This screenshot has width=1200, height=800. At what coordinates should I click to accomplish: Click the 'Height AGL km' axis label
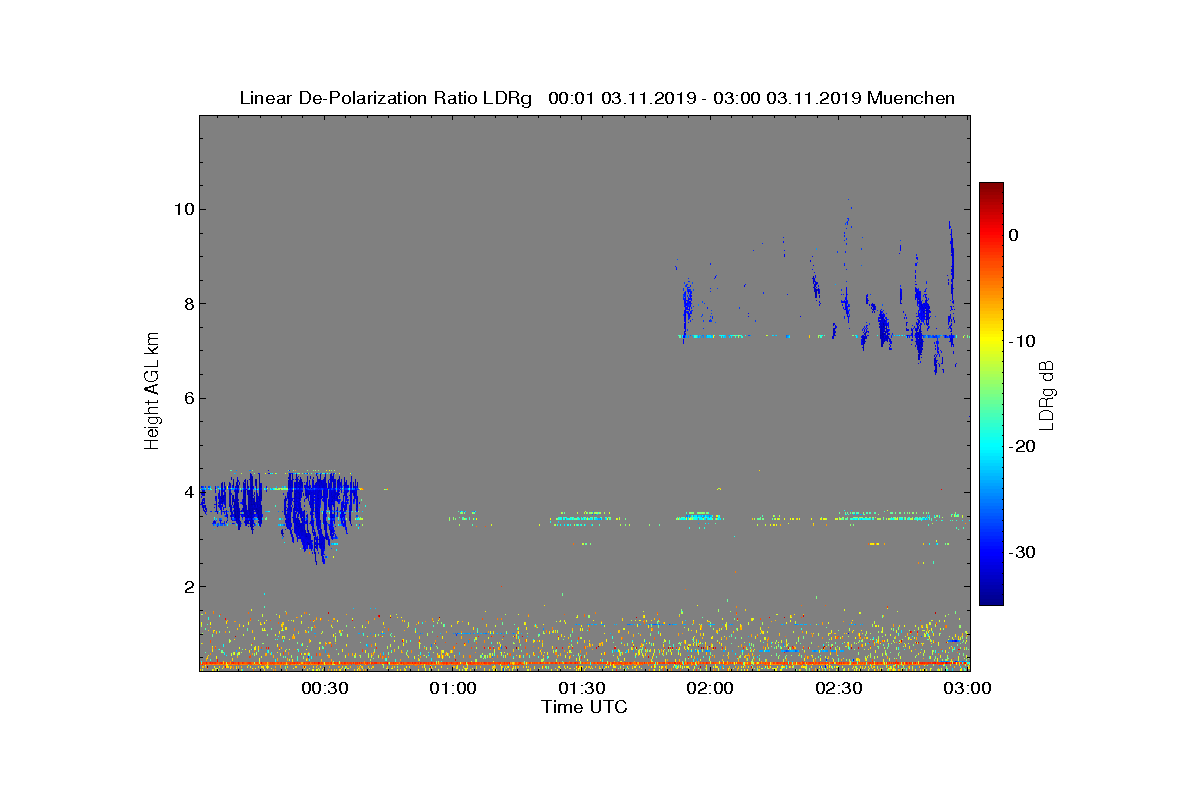click(x=152, y=391)
